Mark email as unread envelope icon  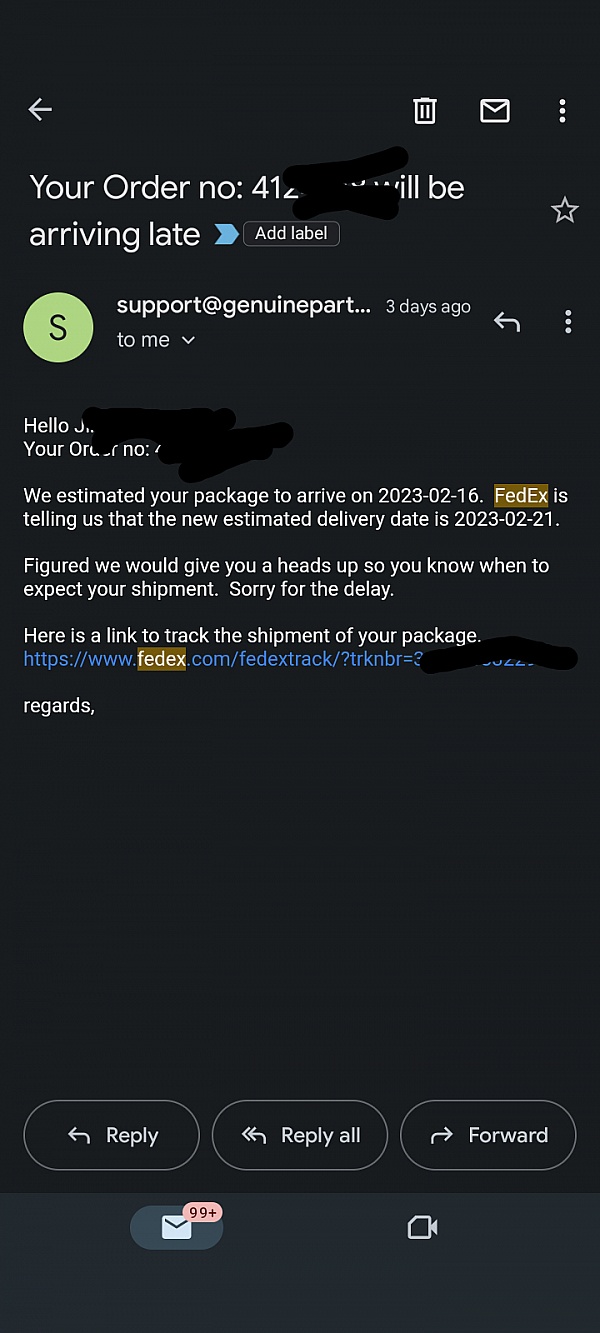tap(495, 110)
